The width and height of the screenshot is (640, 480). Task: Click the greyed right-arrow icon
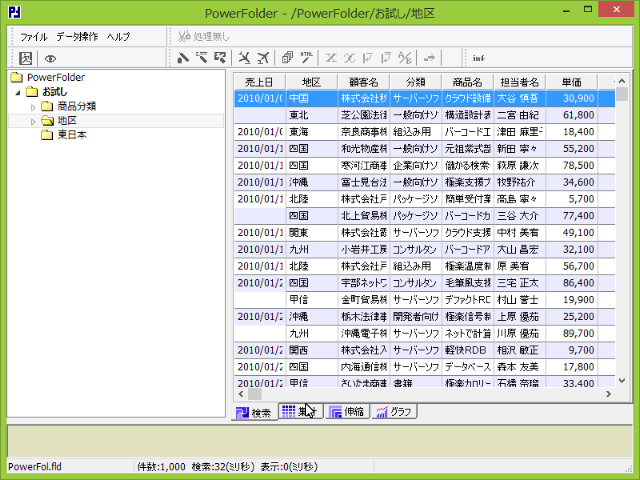[x=429, y=58]
